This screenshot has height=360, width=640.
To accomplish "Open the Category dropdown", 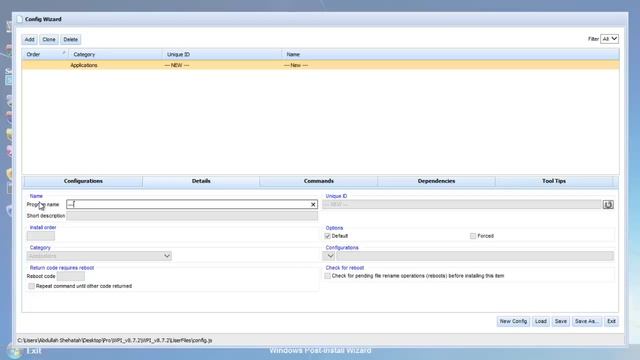I will coord(99,256).
